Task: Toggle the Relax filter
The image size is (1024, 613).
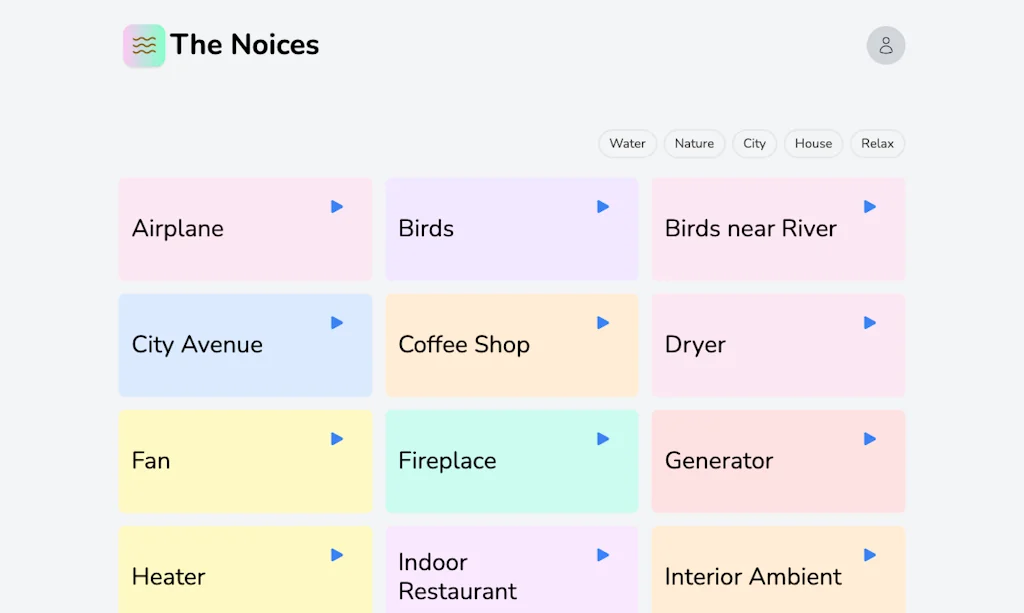Action: [x=877, y=143]
